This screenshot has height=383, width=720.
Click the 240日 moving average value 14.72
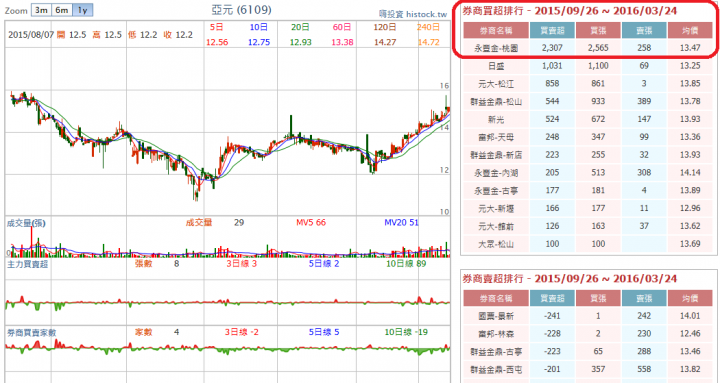click(428, 42)
